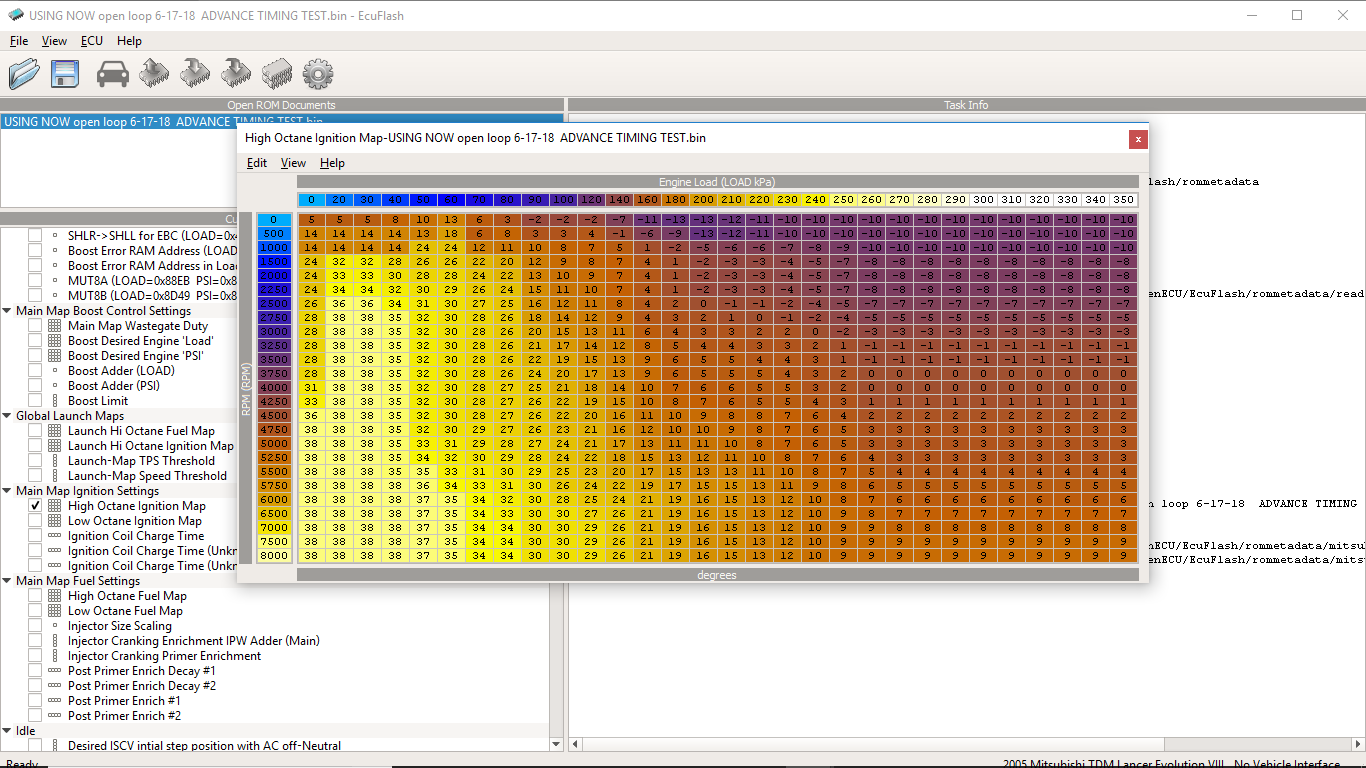This screenshot has width=1366, height=768.
Task: Collapse the Main Map Fuel Settings group
Action: (7, 581)
